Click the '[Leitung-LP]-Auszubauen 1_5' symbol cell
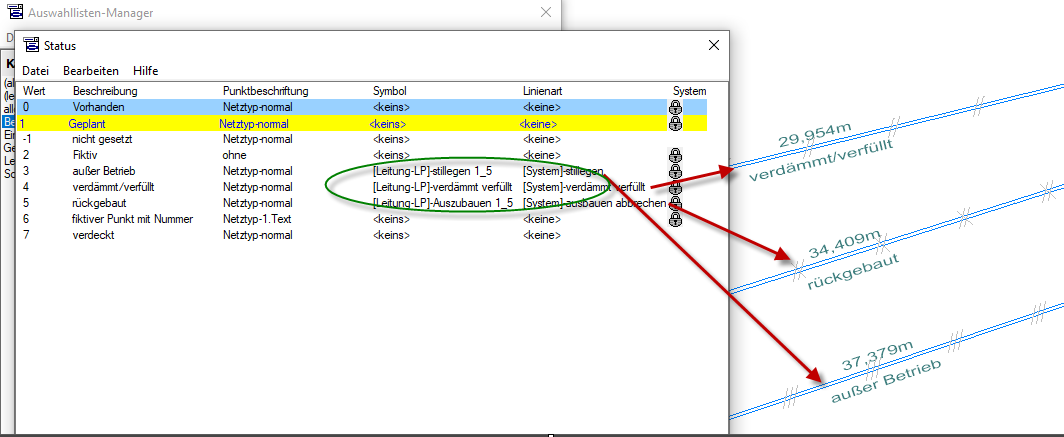The image size is (1064, 437). pos(442,203)
